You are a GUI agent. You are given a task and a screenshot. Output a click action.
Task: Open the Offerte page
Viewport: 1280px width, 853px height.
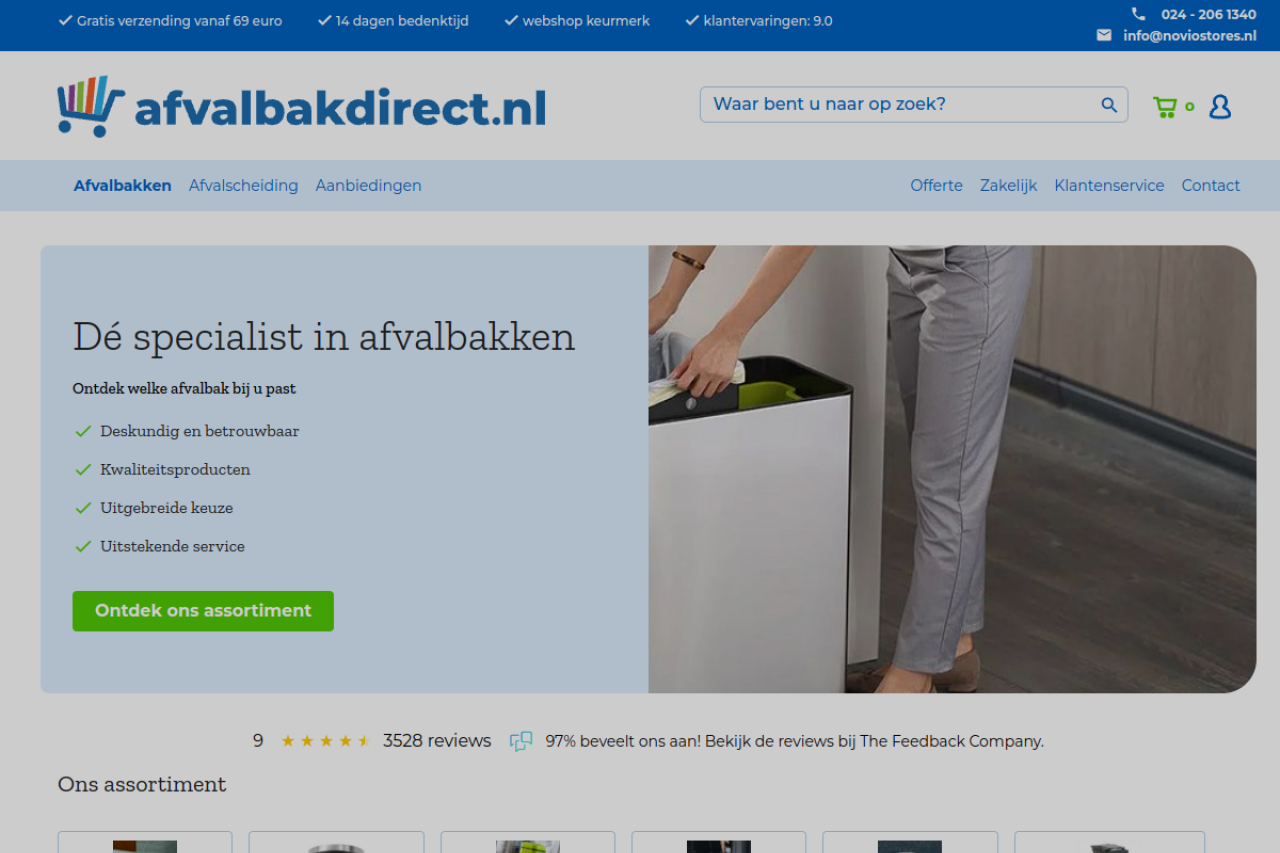tap(936, 185)
